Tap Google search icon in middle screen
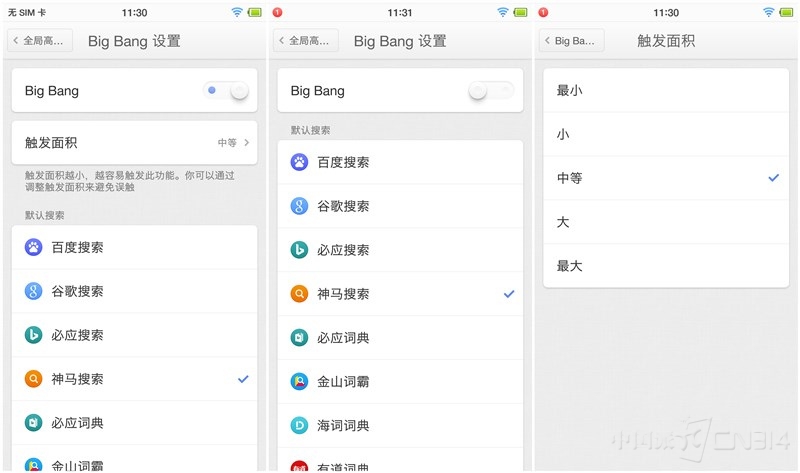This screenshot has height=473, width=800. 299,206
